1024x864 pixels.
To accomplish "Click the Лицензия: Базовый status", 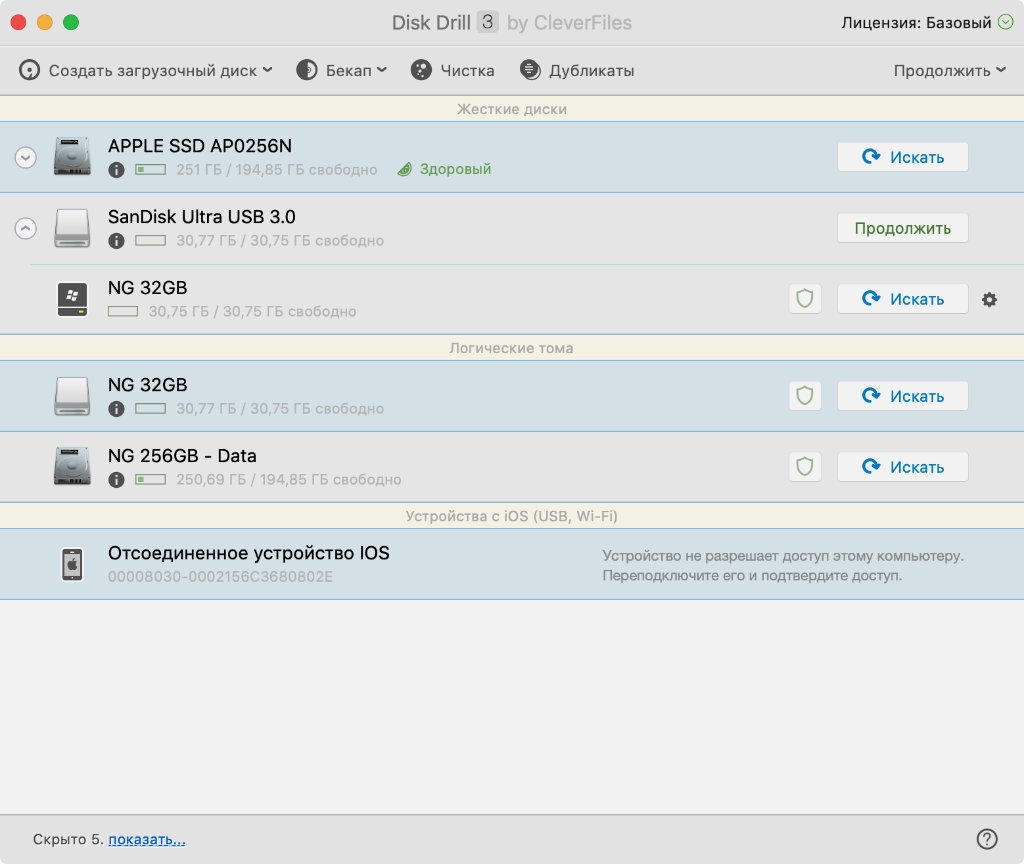I will [x=916, y=23].
